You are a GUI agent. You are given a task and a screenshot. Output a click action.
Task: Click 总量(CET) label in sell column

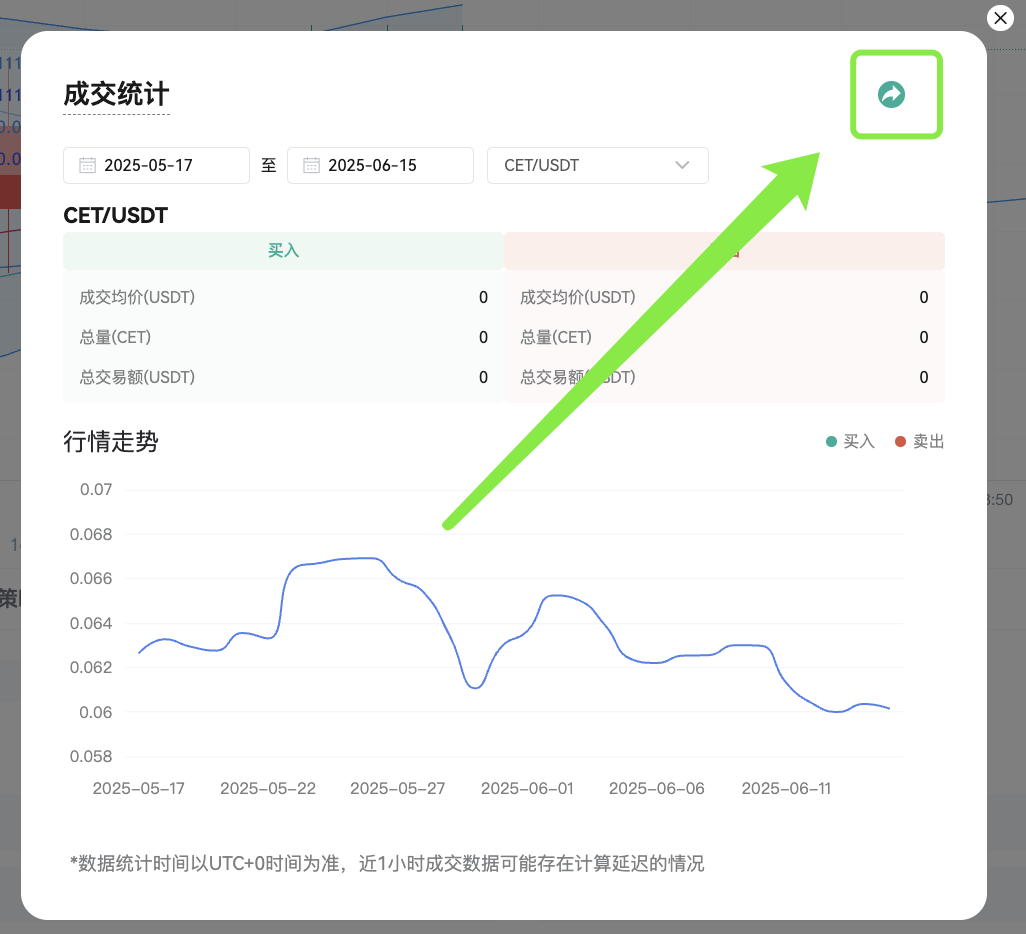(x=556, y=337)
